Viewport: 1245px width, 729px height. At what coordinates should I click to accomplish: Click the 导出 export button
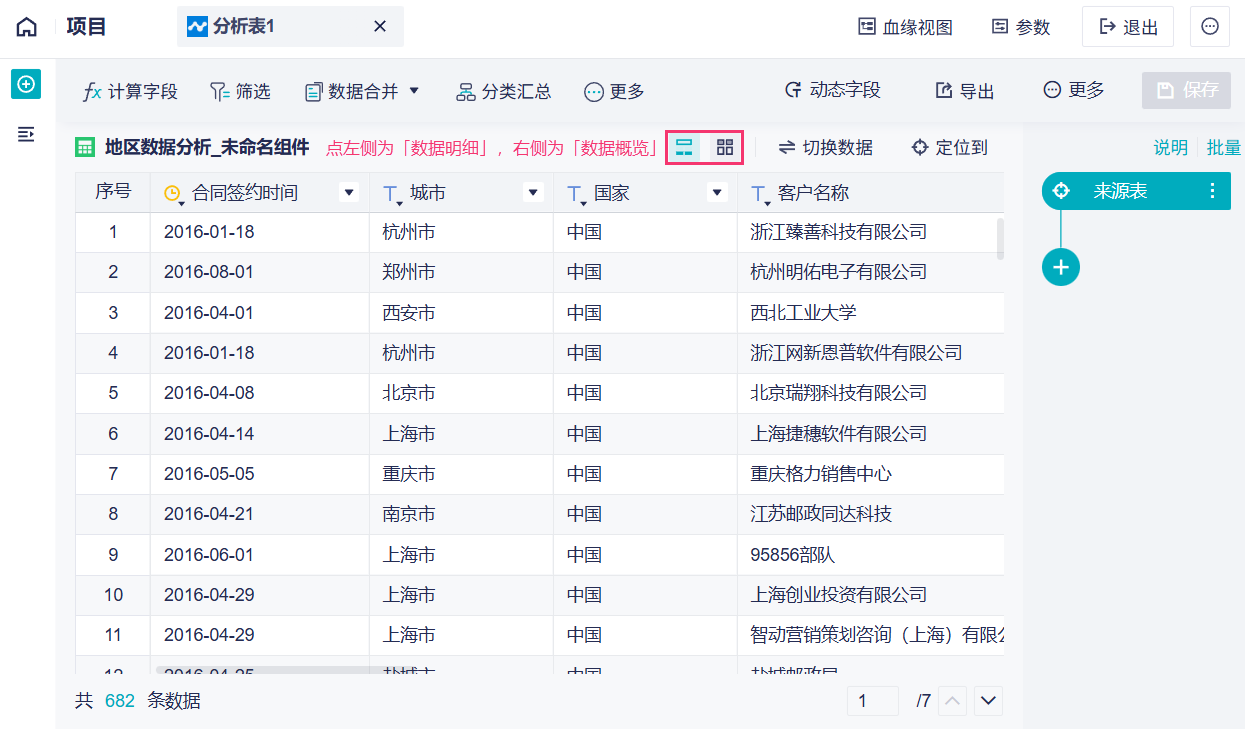click(x=964, y=91)
